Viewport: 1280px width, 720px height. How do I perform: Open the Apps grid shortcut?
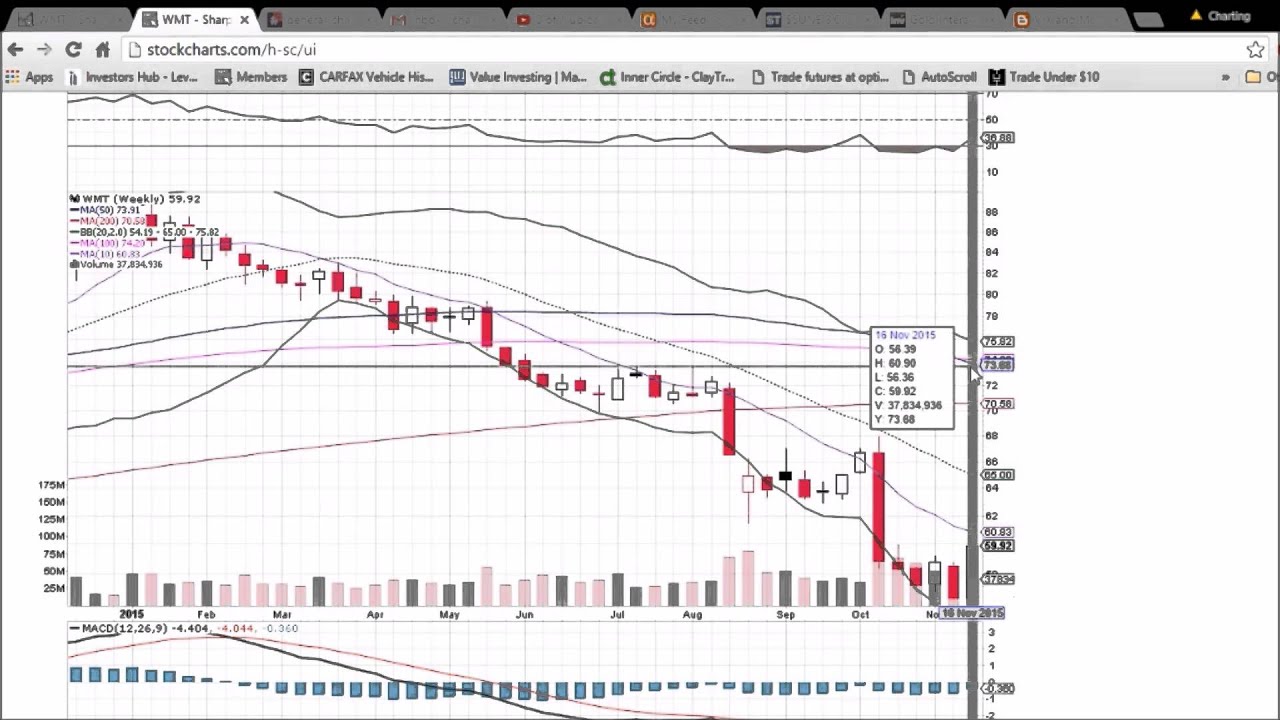pos(29,77)
